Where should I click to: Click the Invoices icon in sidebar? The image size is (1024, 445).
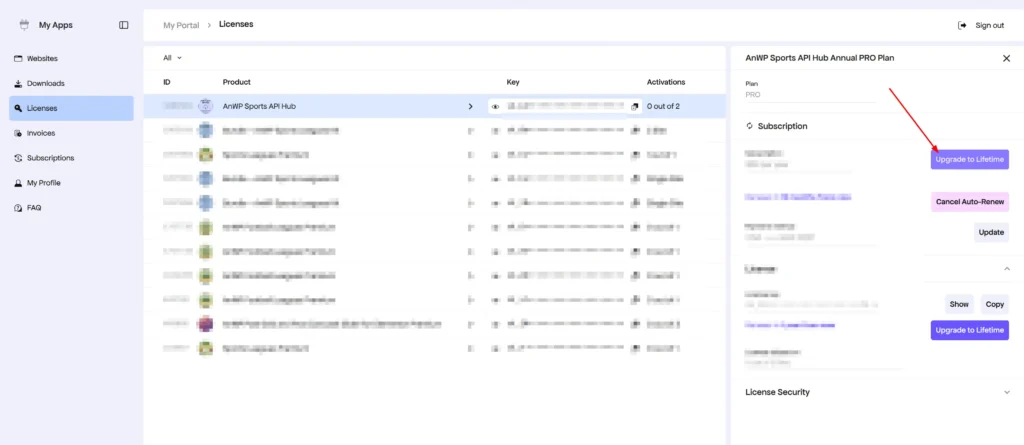pyautogui.click(x=18, y=133)
